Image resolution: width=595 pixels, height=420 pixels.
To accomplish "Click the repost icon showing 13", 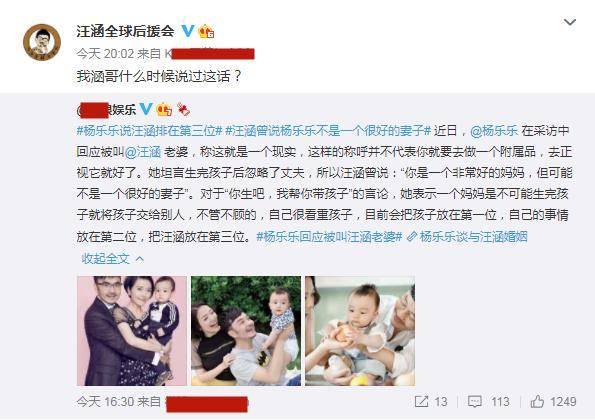I will coord(422,401).
